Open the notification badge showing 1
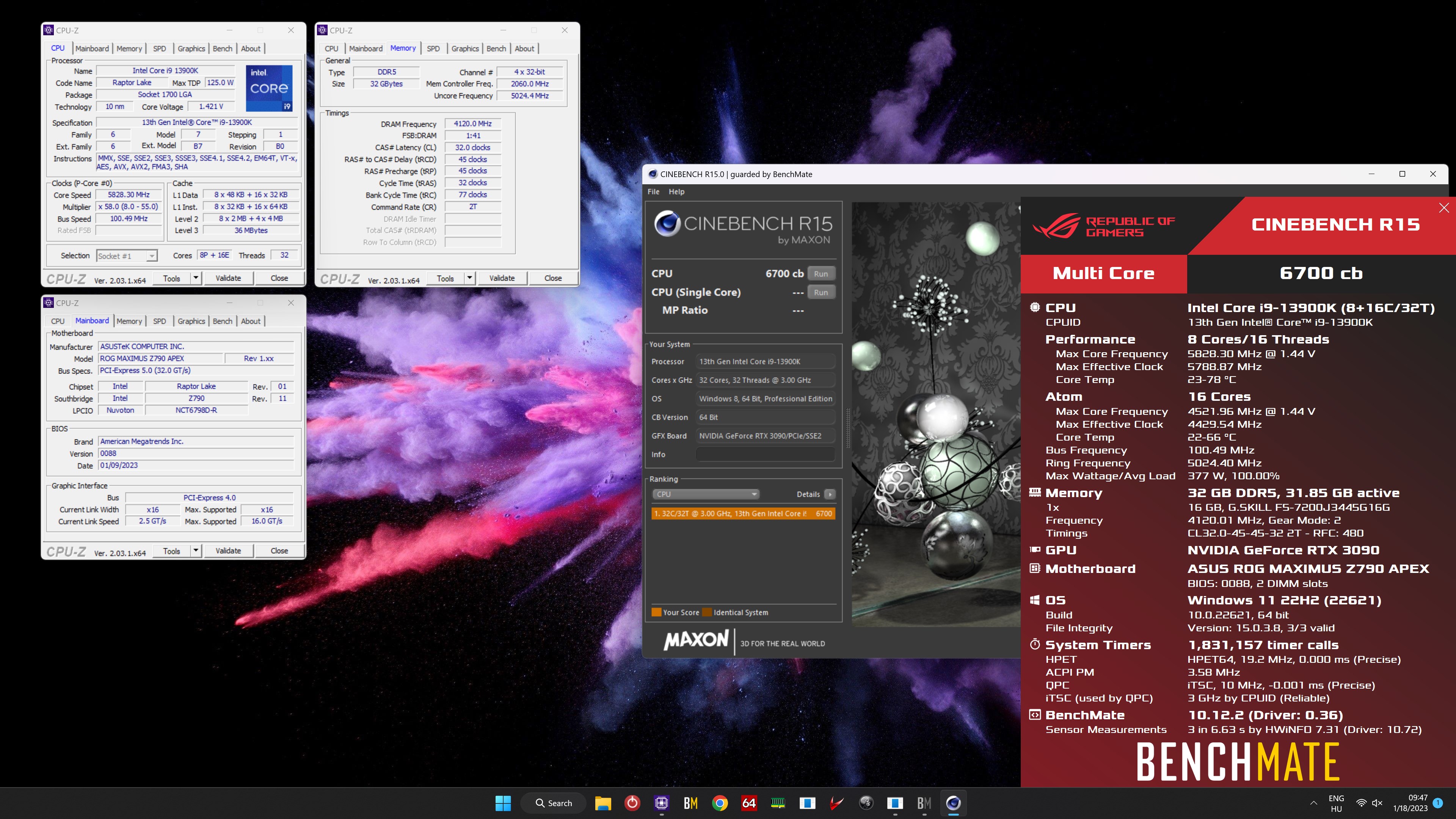Screen dimensions: 1456x819 (x=1439, y=803)
